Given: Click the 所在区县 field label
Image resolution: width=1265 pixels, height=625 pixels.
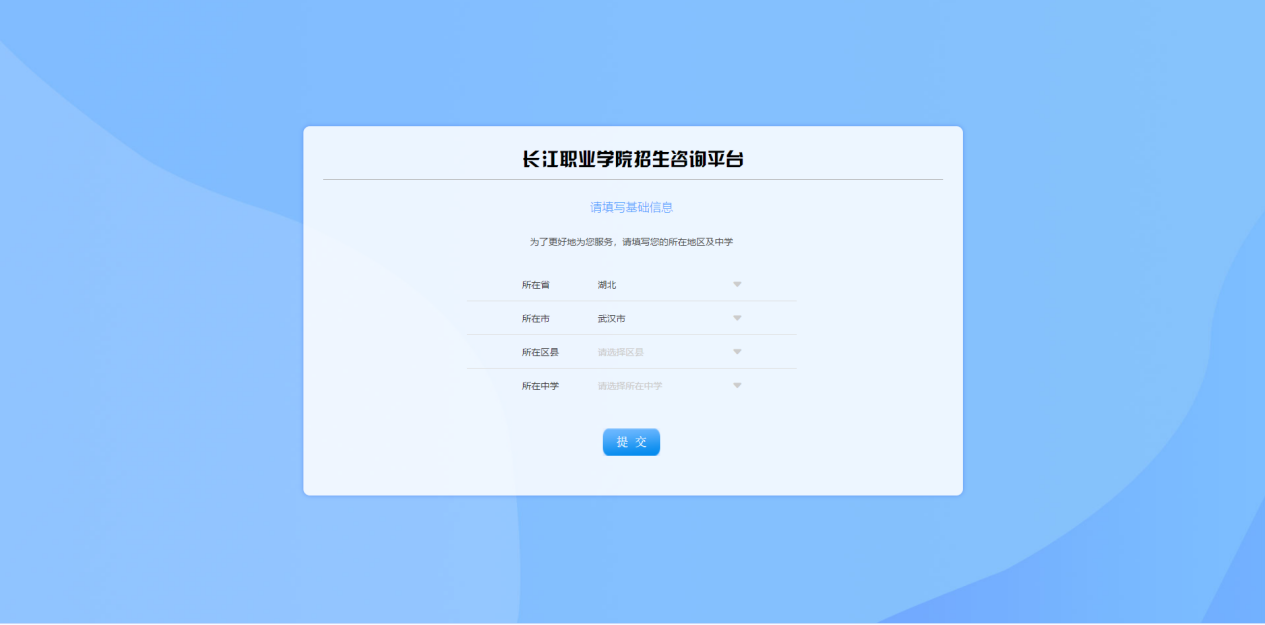Looking at the screenshot, I should [540, 352].
